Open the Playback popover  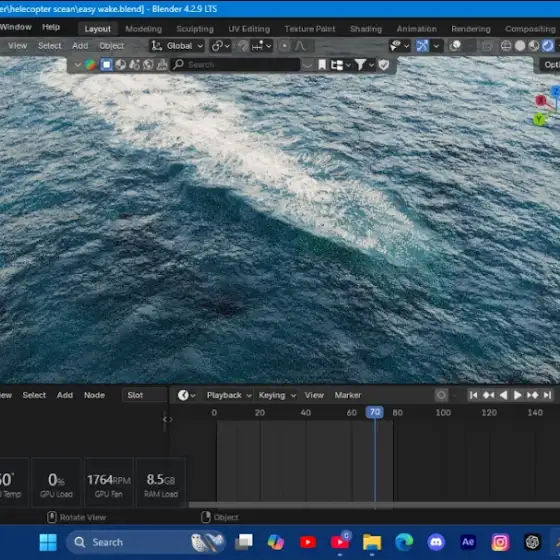(229, 395)
